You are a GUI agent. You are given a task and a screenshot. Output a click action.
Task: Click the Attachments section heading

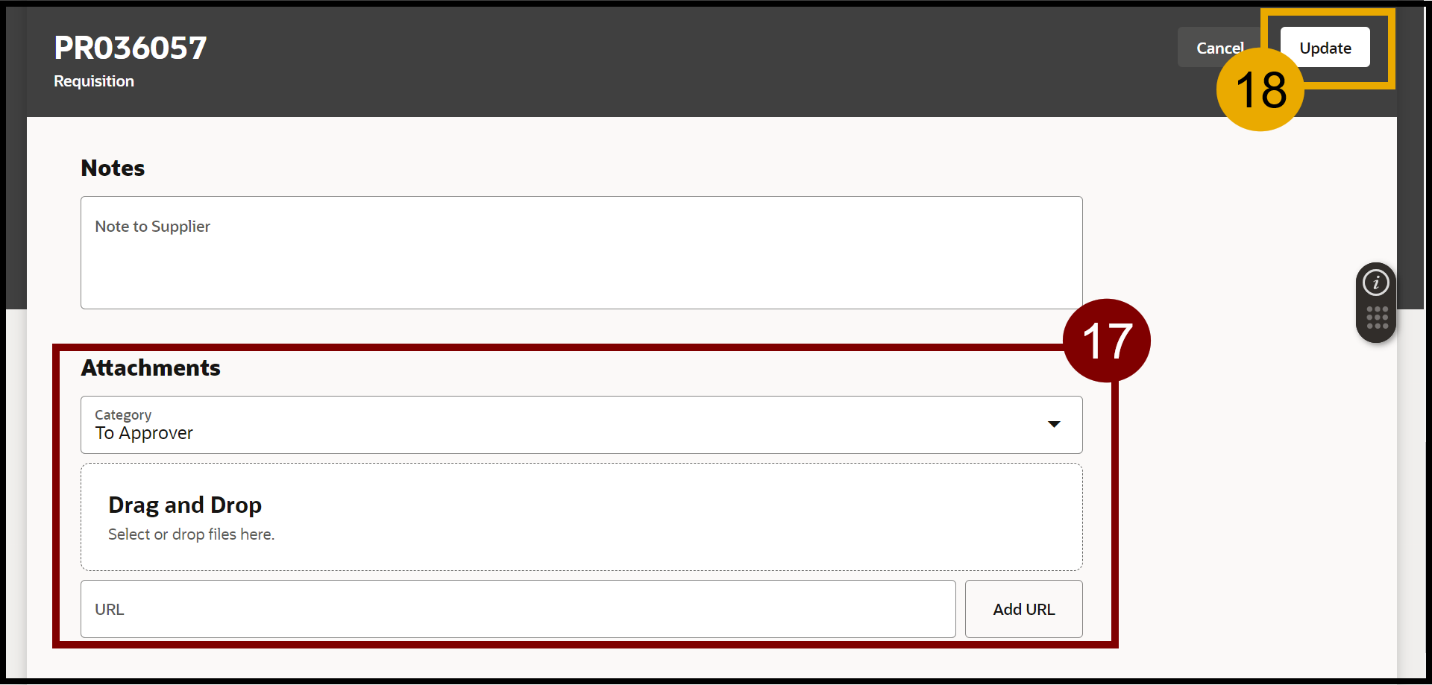click(x=150, y=368)
